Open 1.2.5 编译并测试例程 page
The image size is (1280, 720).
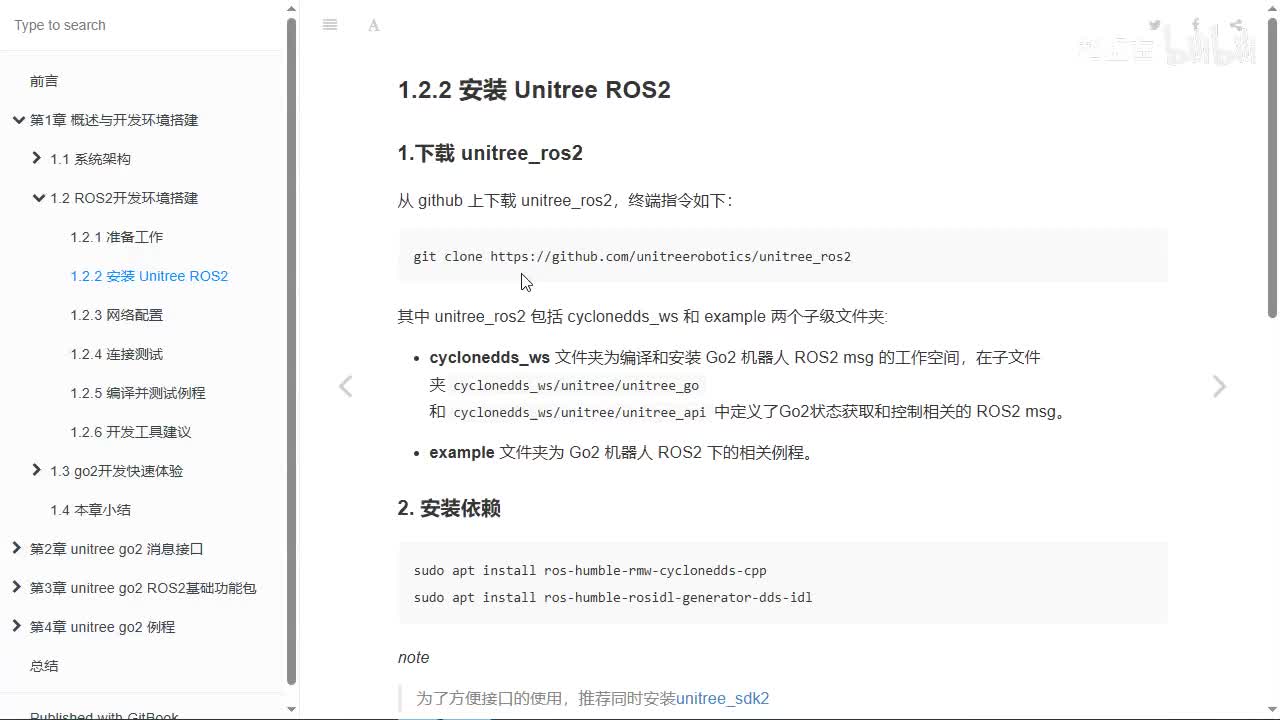pos(138,393)
